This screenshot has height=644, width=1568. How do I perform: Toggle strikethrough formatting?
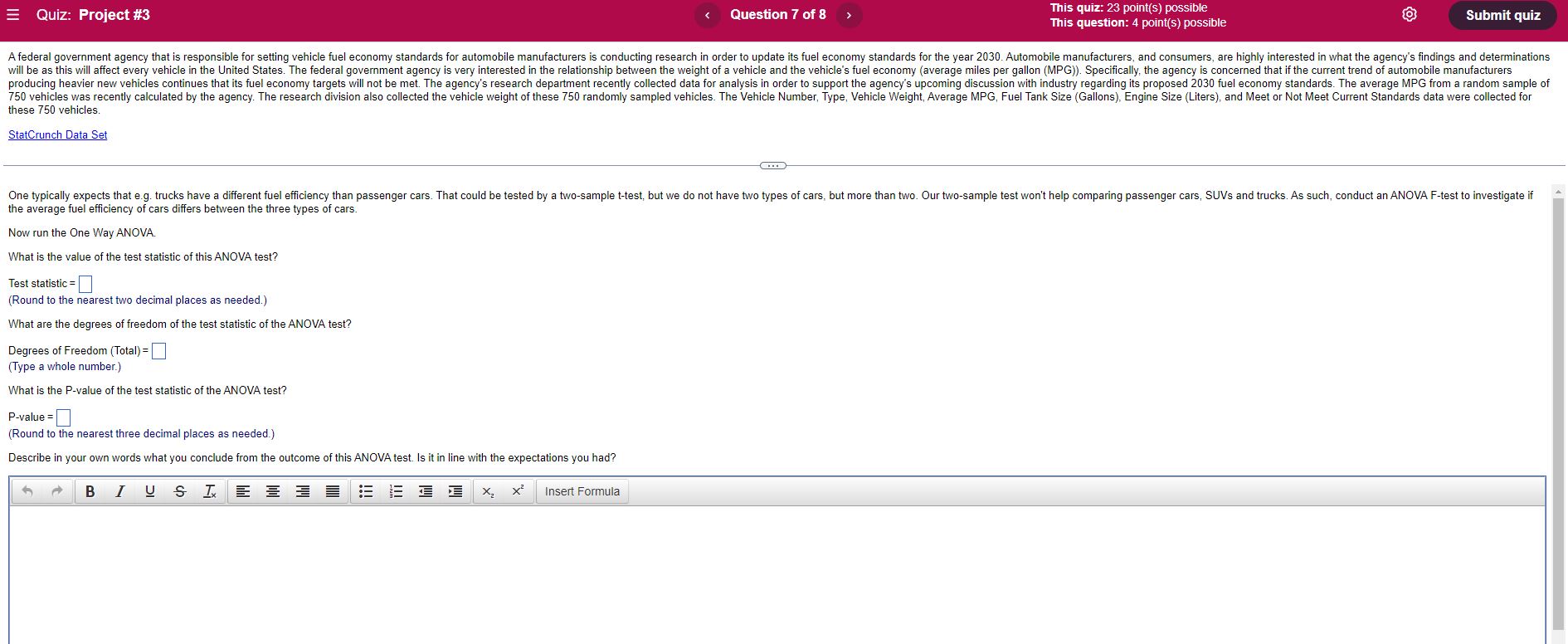[180, 491]
